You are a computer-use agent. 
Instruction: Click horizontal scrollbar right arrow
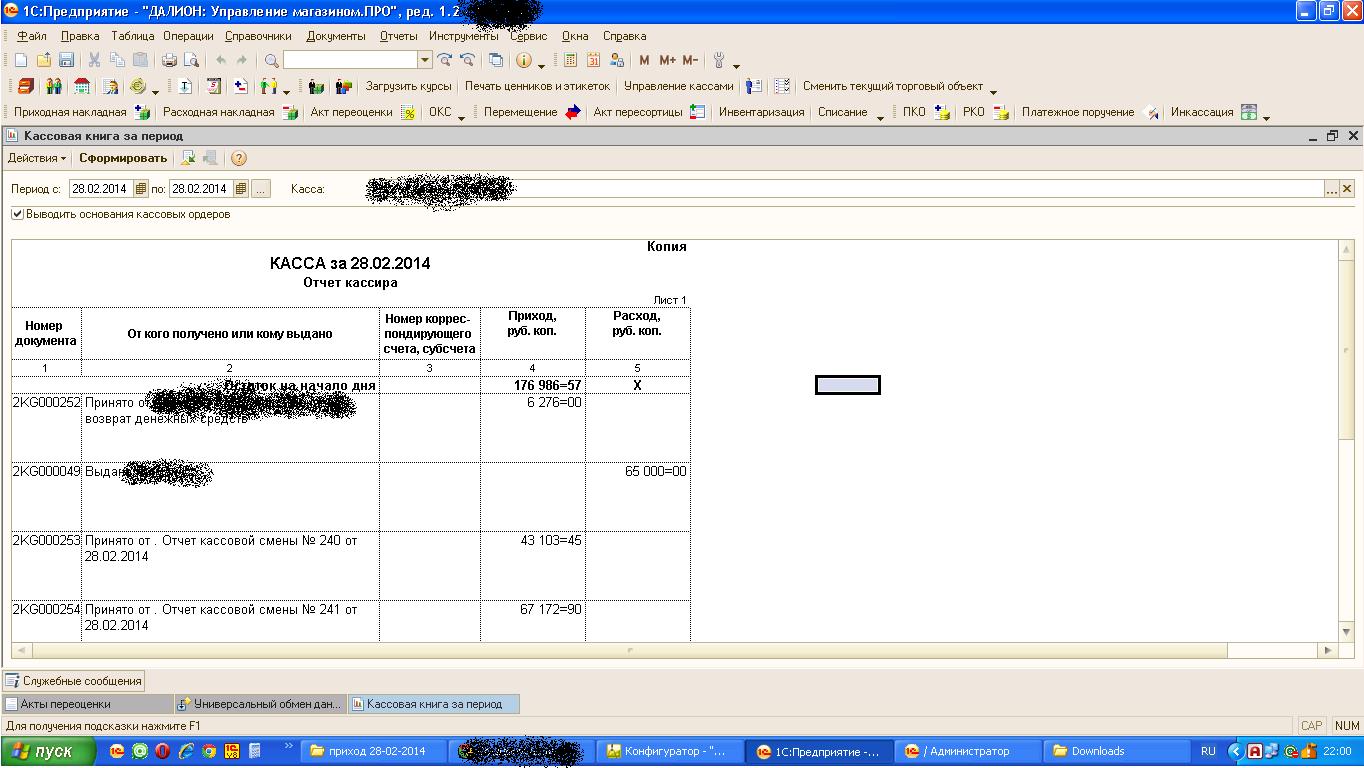tap(1328, 650)
